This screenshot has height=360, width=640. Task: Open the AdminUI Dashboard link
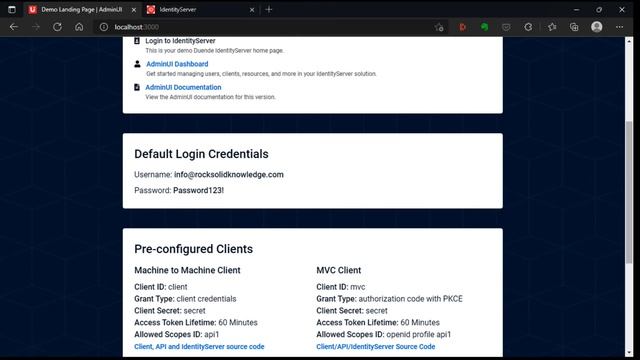coord(177,64)
